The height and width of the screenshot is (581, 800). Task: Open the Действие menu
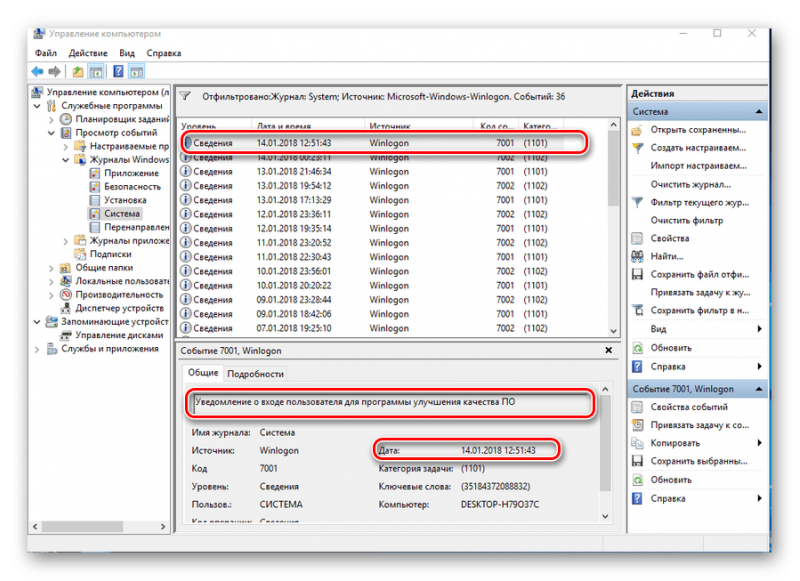tap(88, 53)
